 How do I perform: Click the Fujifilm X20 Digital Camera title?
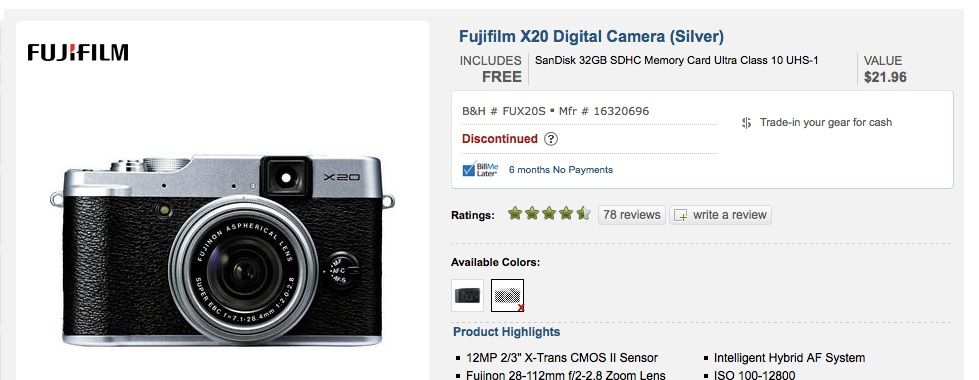591,36
